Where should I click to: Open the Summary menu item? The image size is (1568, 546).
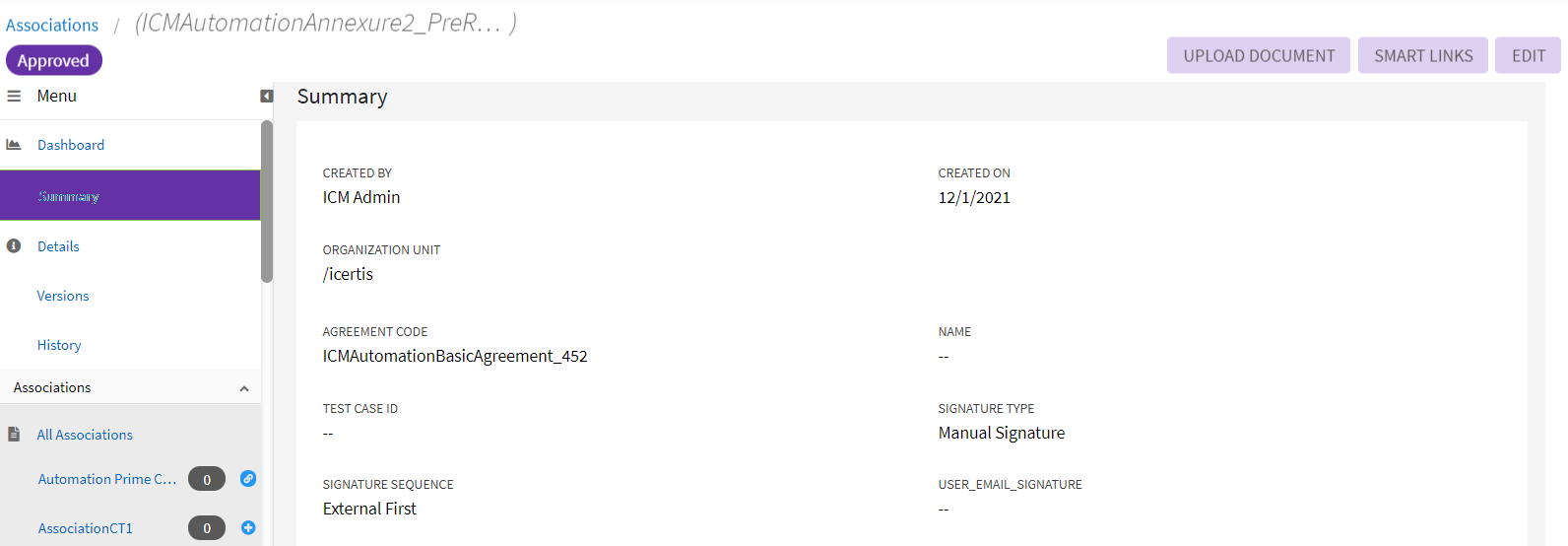click(x=69, y=196)
